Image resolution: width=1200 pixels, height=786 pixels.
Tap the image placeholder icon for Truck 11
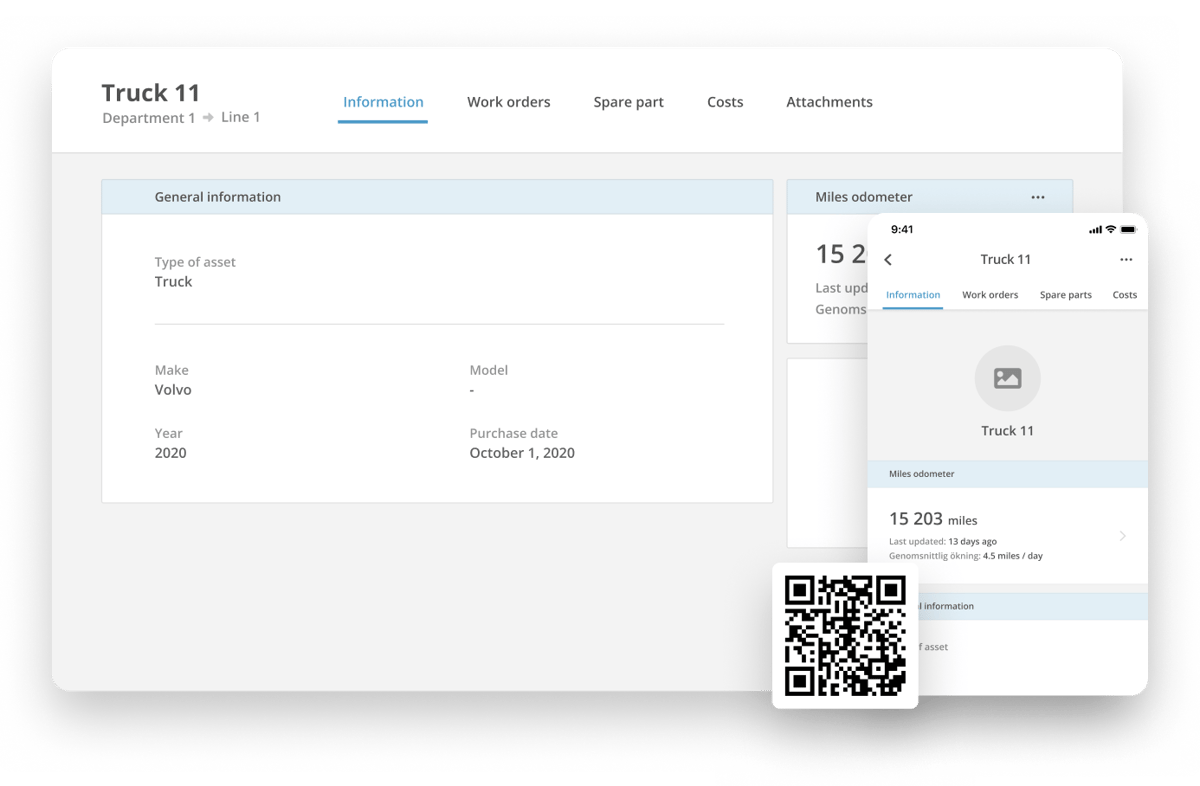[1007, 379]
